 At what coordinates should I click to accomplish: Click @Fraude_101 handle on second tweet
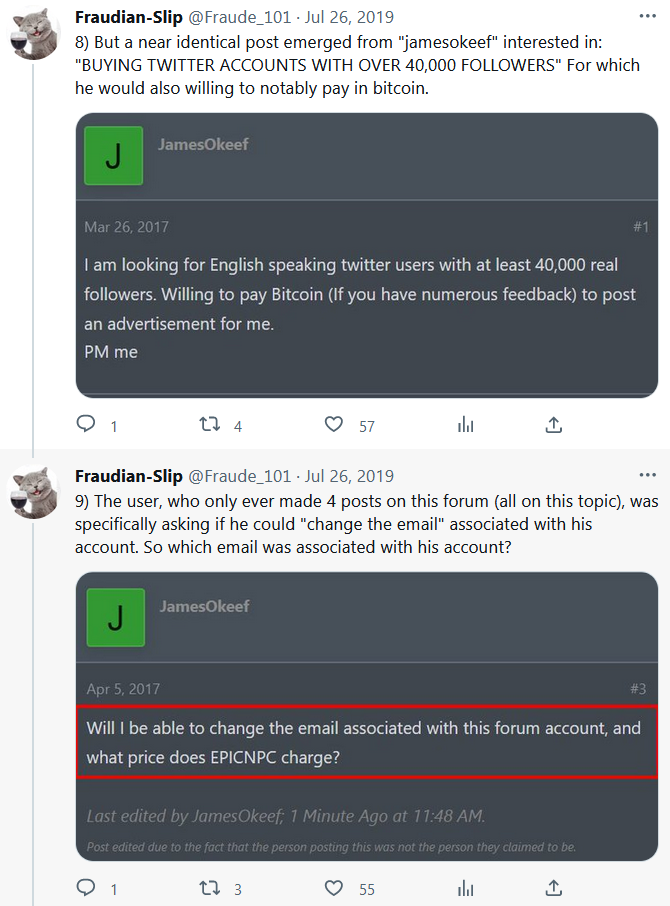click(x=240, y=476)
